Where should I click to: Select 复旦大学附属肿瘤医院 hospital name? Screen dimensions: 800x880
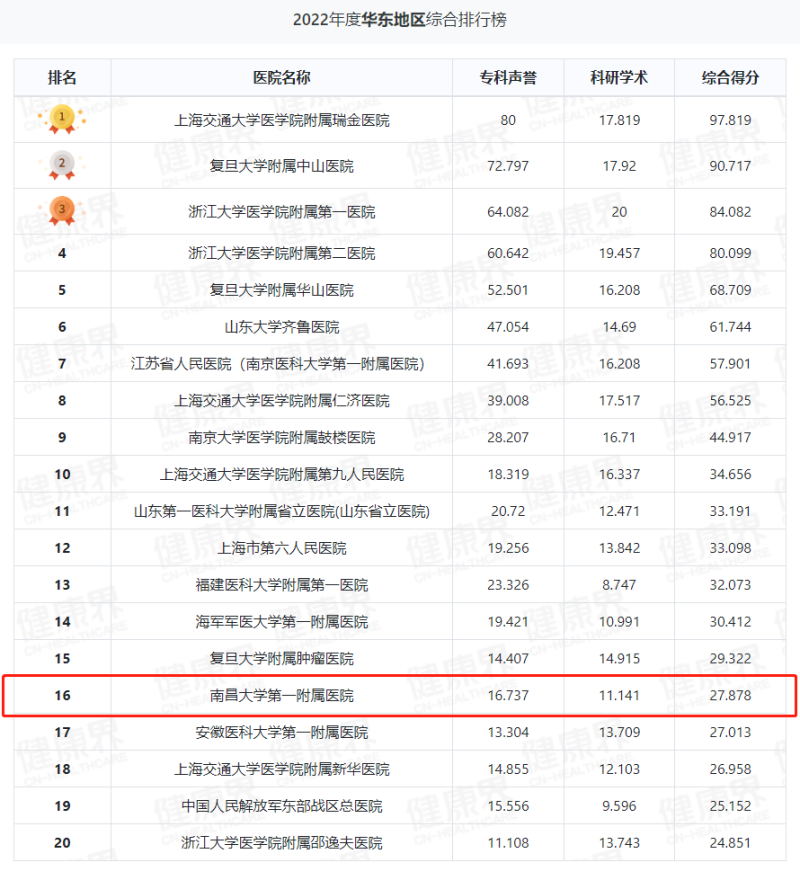pos(281,658)
